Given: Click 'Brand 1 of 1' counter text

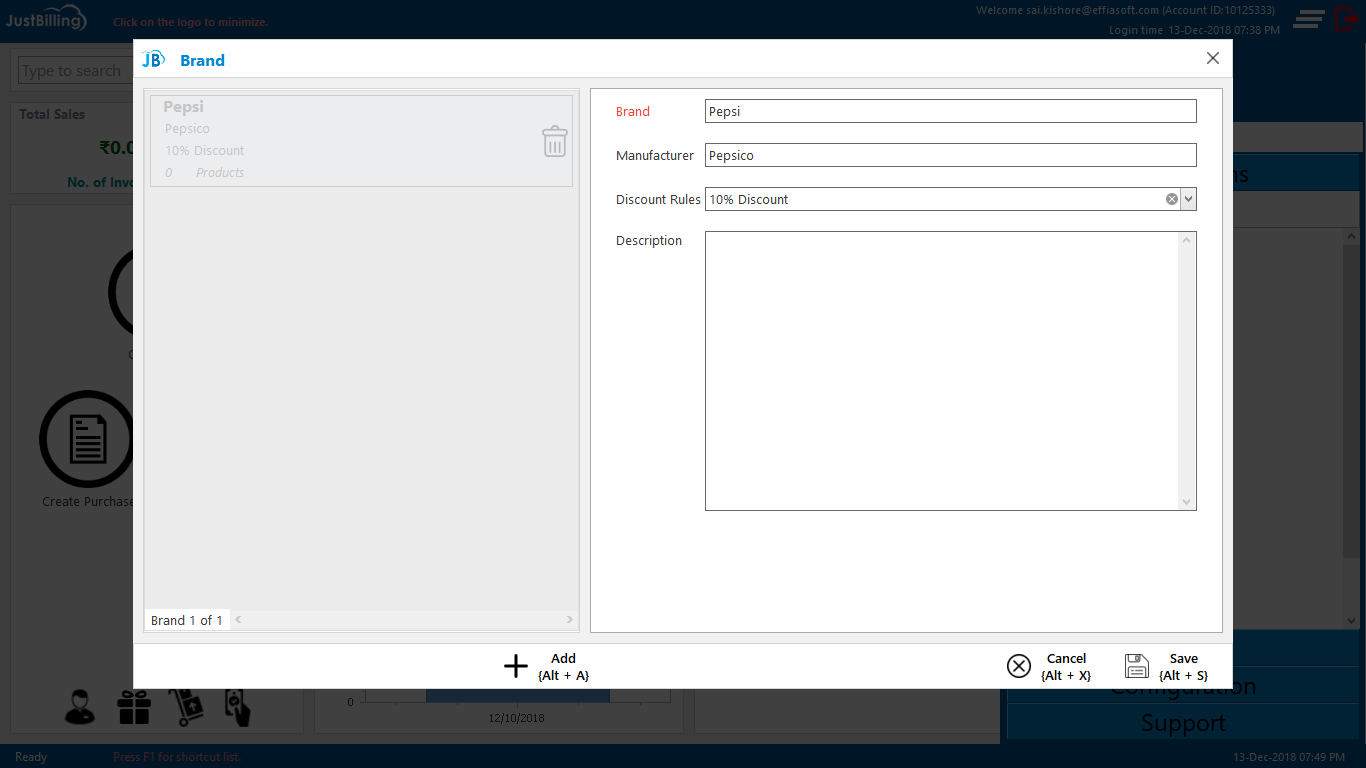Looking at the screenshot, I should click(x=187, y=620).
